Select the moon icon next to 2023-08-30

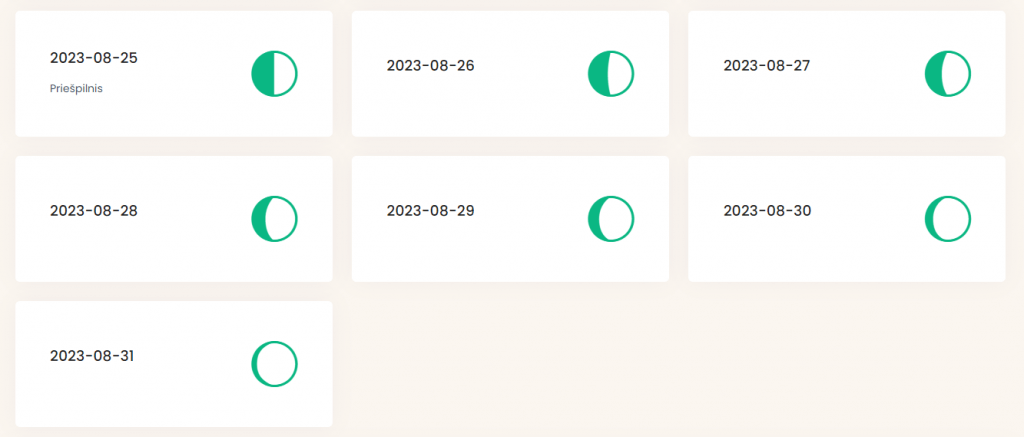(948, 219)
